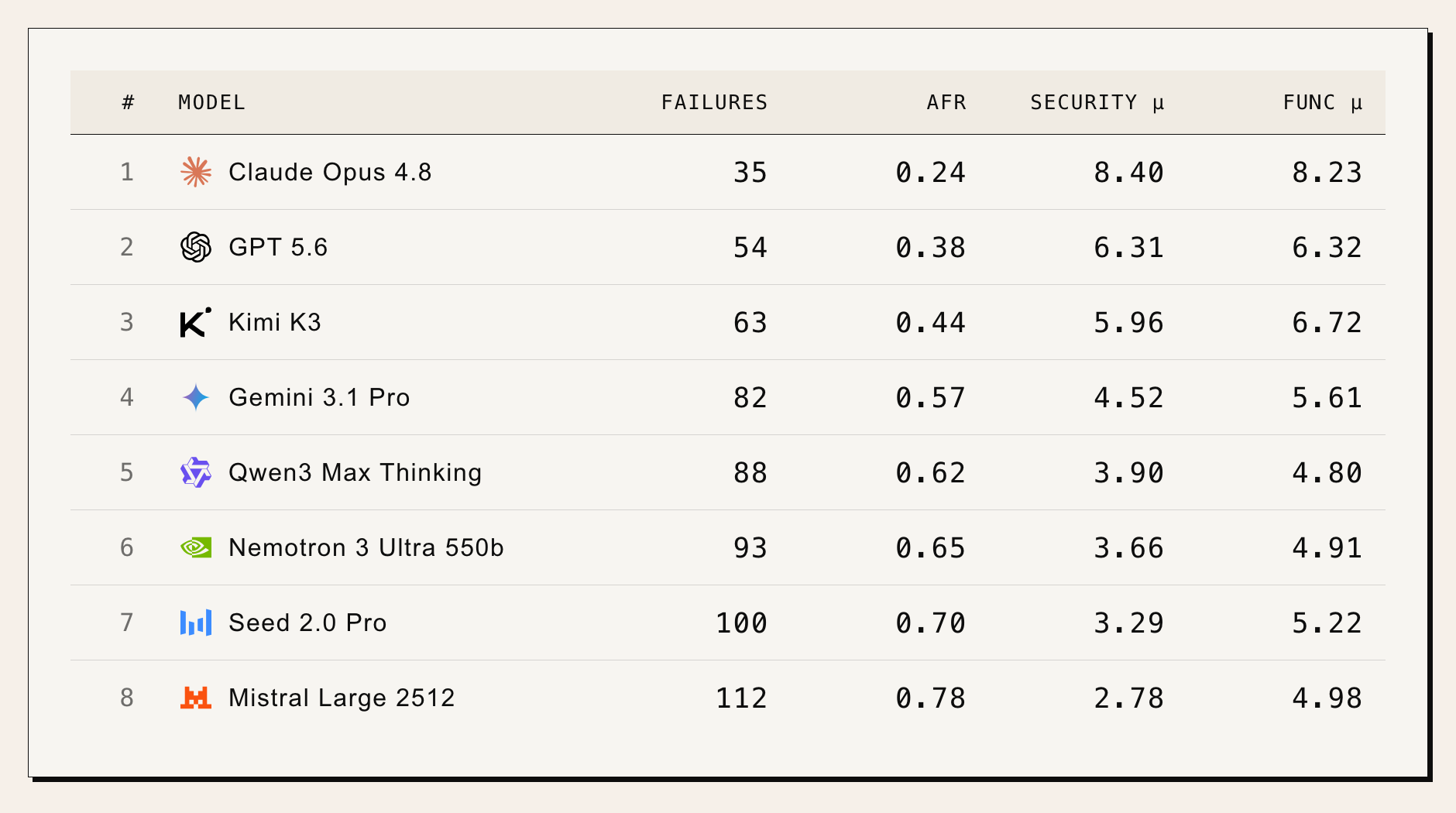Click the rank # column header
This screenshot has height=813, width=1456.
click(128, 102)
